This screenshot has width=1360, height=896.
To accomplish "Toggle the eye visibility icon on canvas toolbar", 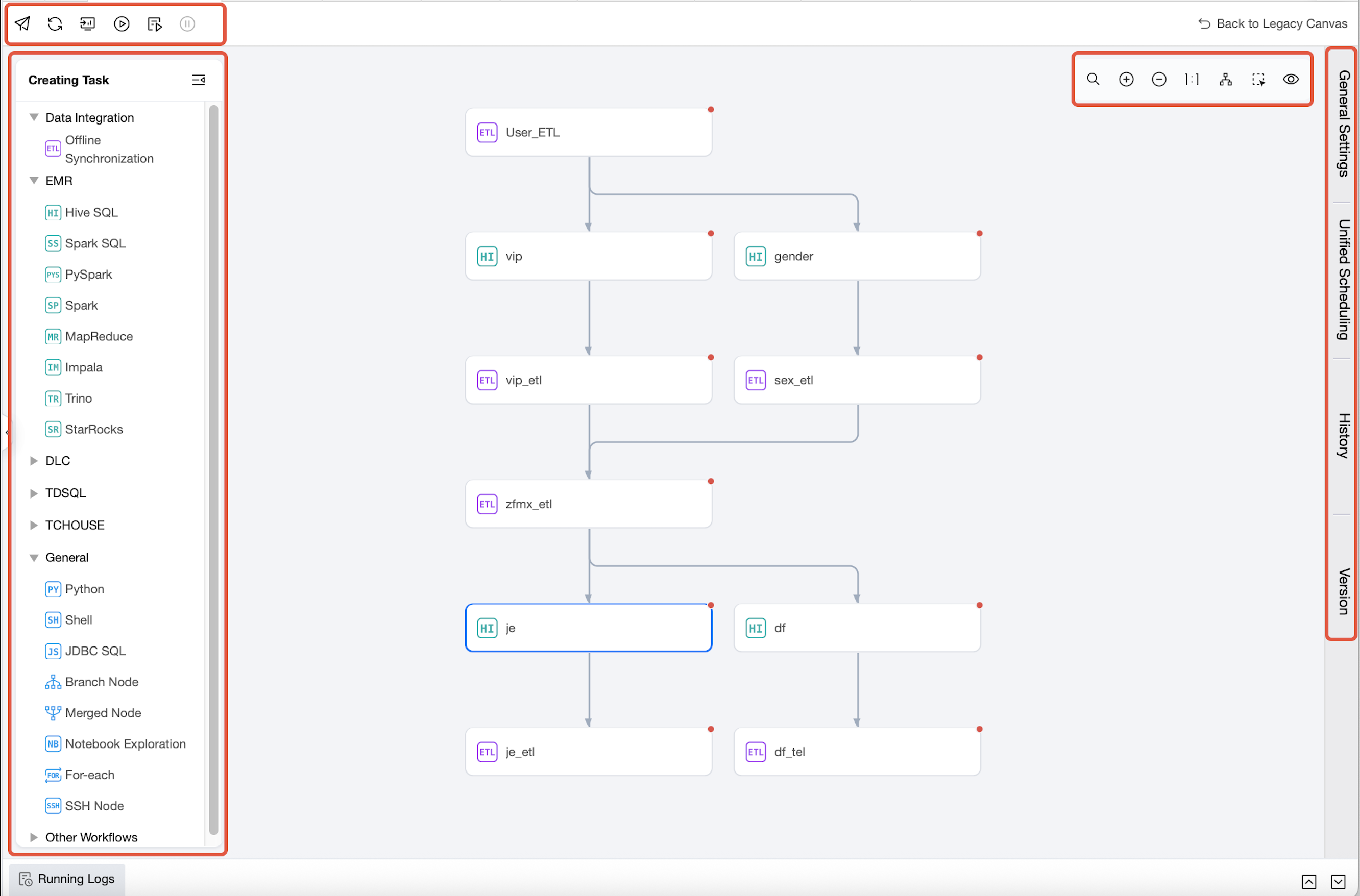I will tap(1290, 80).
